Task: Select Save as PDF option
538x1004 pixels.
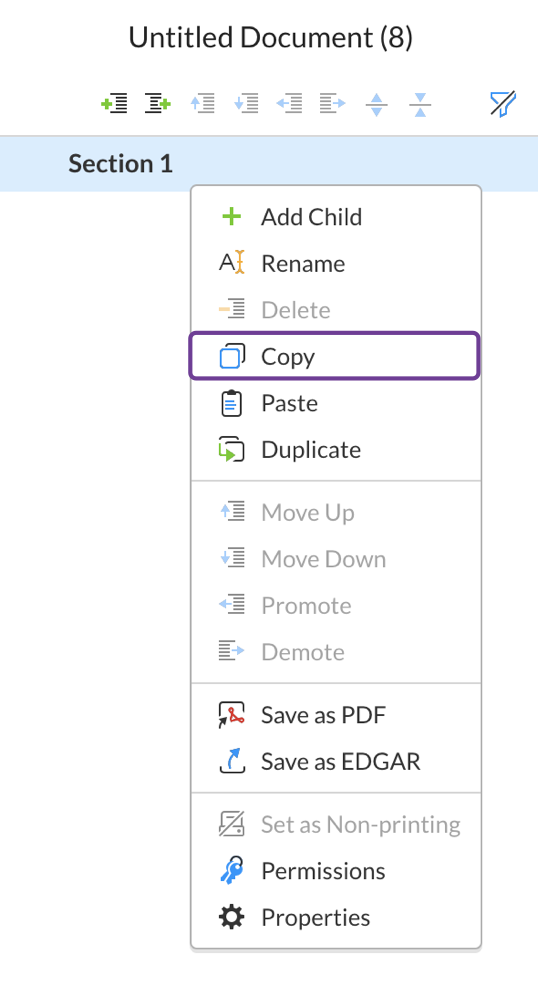Action: coord(336,715)
